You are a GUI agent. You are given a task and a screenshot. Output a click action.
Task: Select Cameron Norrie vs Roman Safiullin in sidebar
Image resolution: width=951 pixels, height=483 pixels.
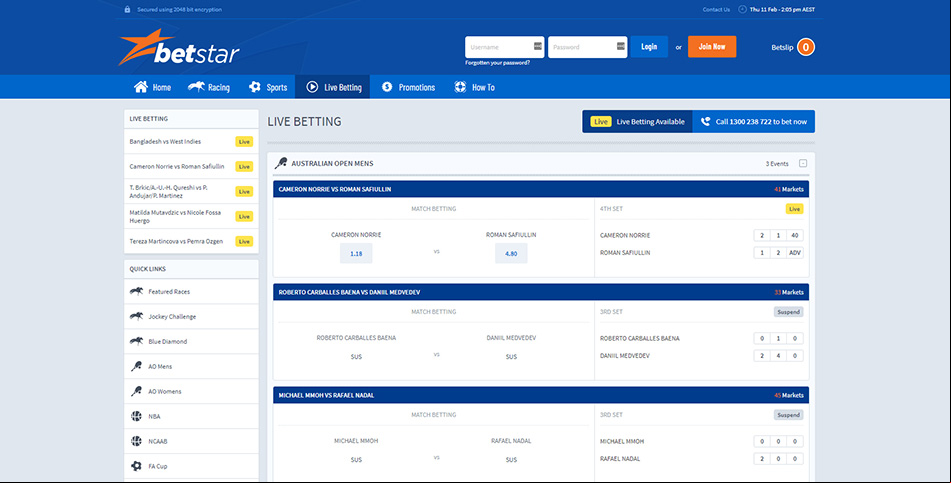tap(191, 166)
